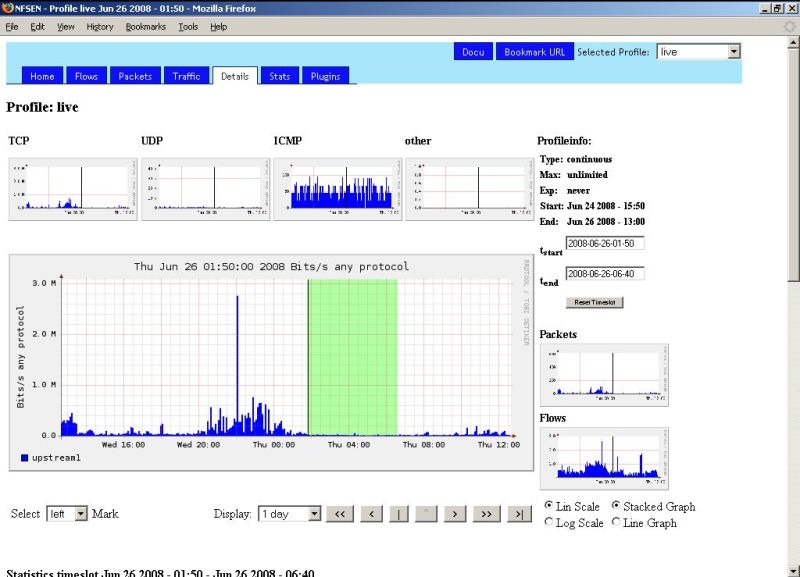Step forward with single-right arrow button
Image resolution: width=800 pixels, height=577 pixels.
click(x=455, y=514)
